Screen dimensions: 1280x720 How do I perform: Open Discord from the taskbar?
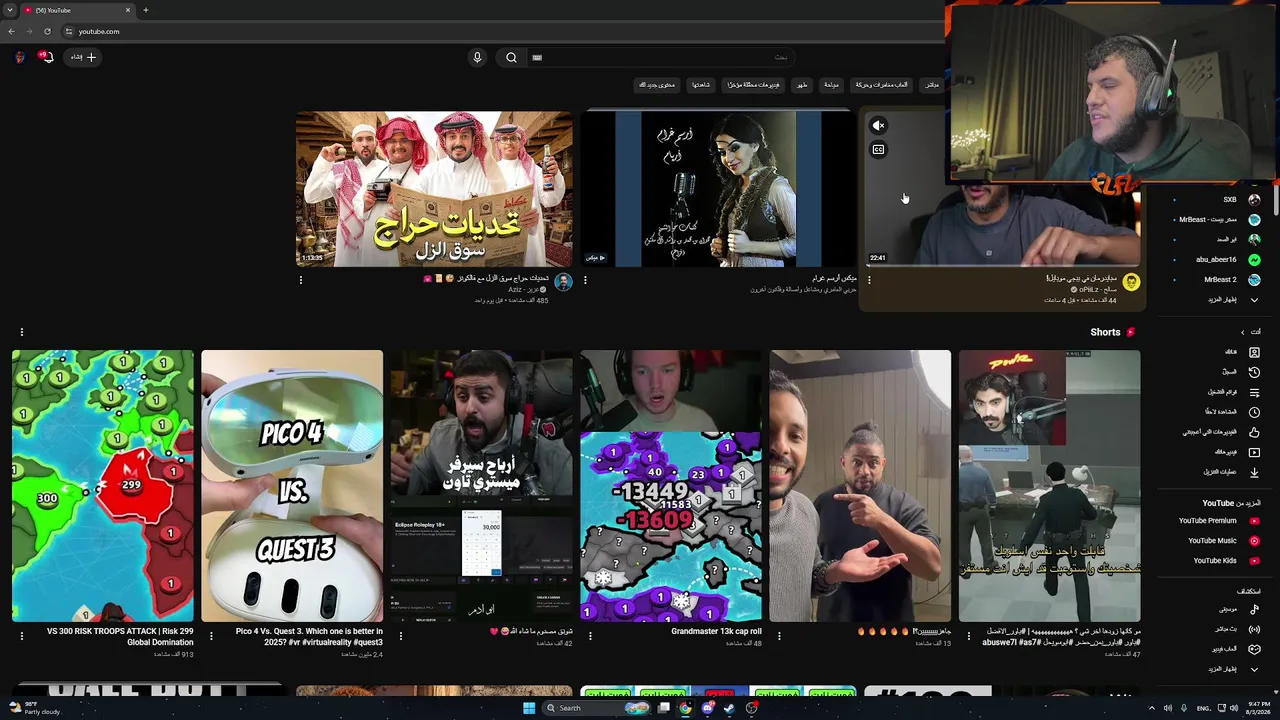[707, 708]
